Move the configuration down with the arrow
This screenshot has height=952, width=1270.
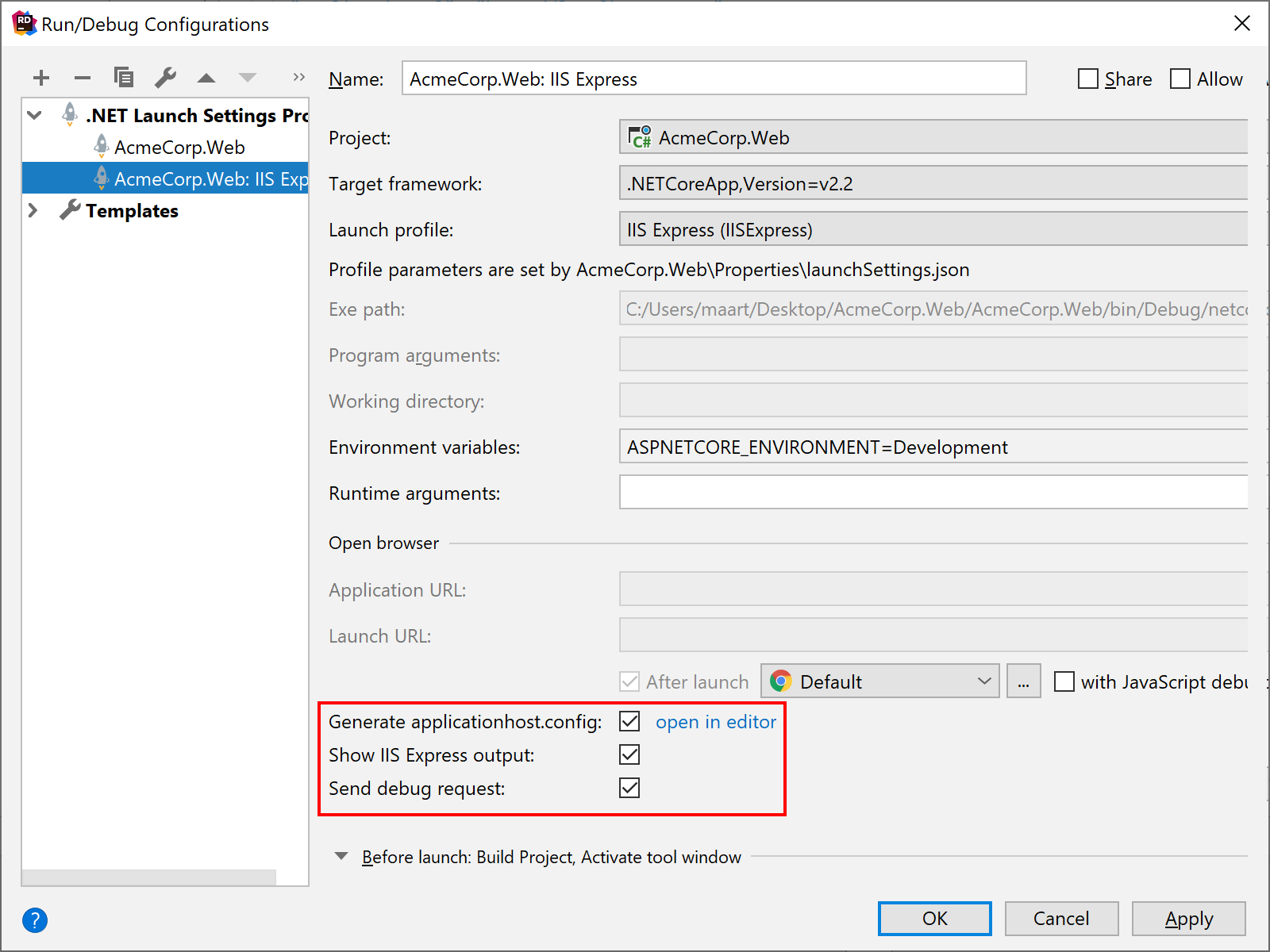[248, 78]
